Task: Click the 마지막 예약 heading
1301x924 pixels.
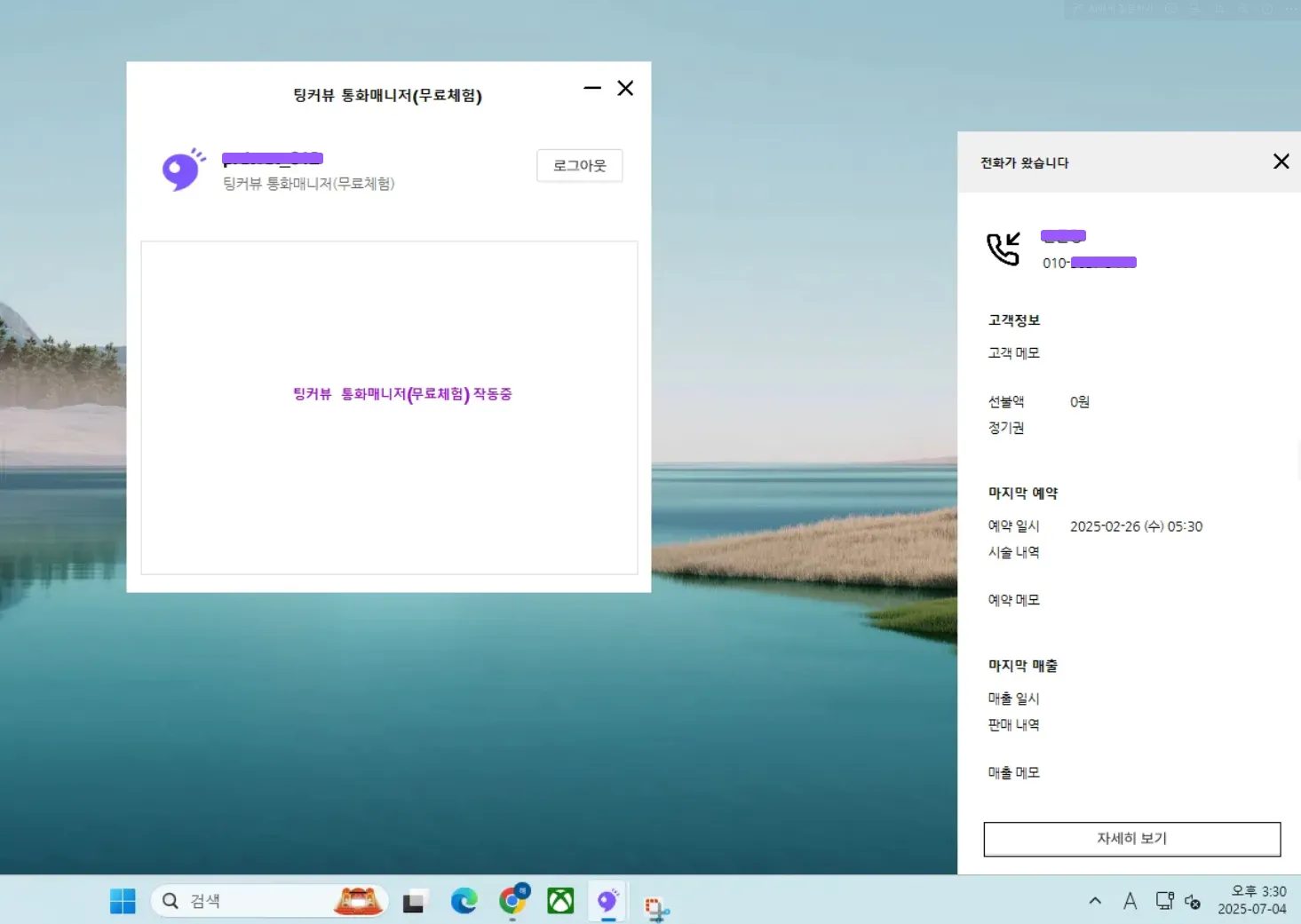Action: [1023, 494]
